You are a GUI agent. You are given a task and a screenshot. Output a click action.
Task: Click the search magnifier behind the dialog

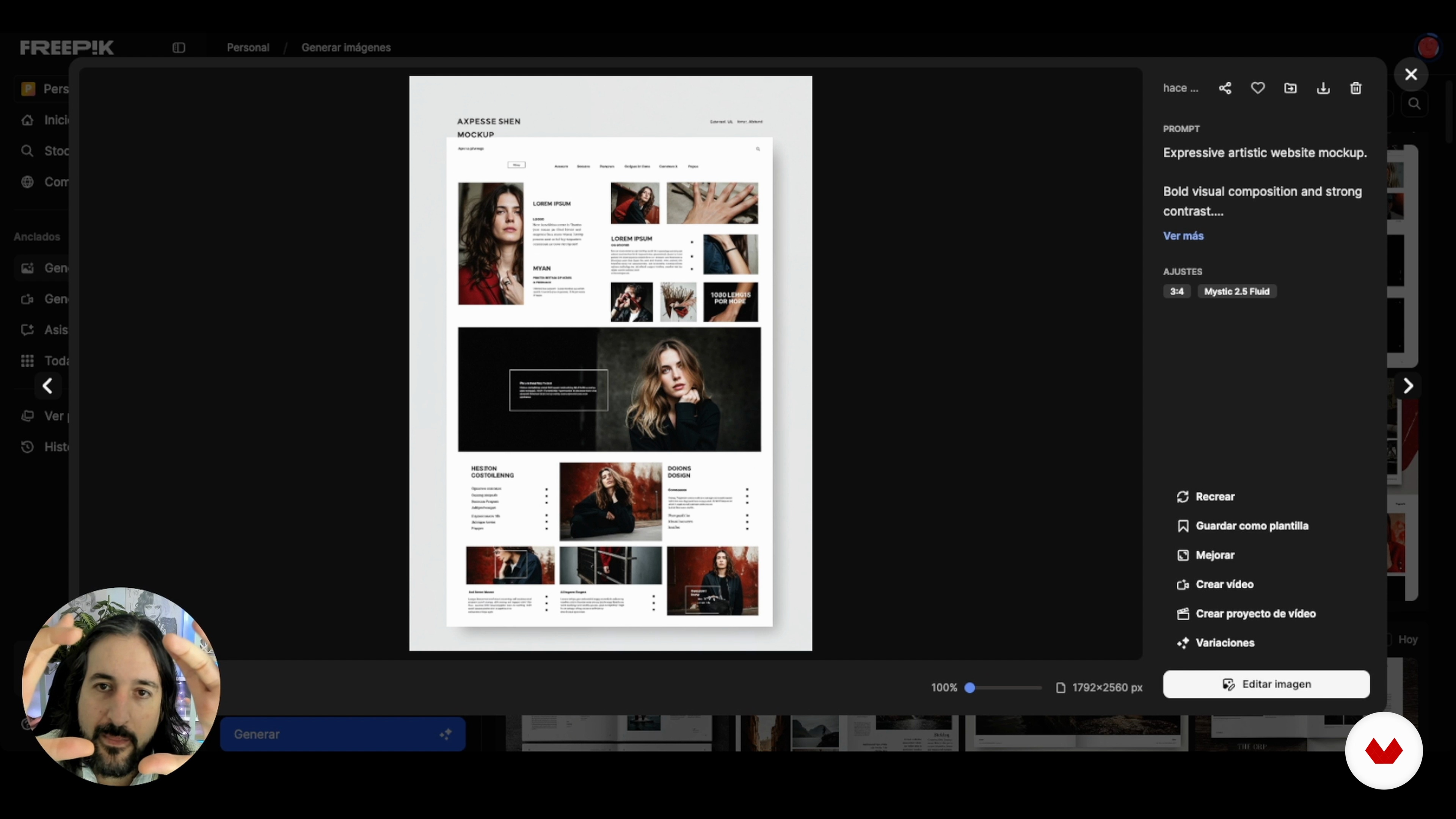coord(1414,104)
